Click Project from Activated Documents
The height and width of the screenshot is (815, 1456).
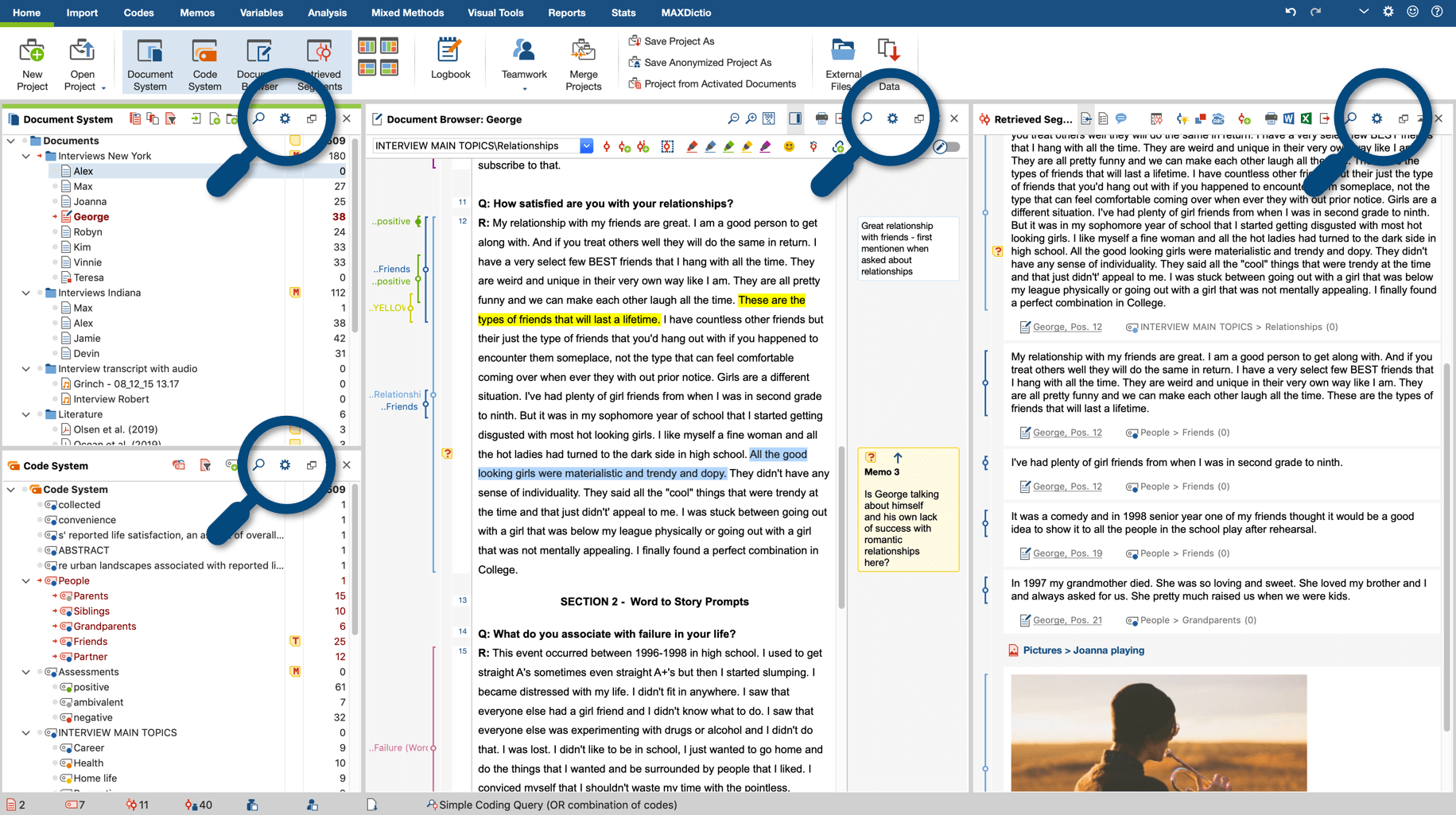(x=712, y=83)
